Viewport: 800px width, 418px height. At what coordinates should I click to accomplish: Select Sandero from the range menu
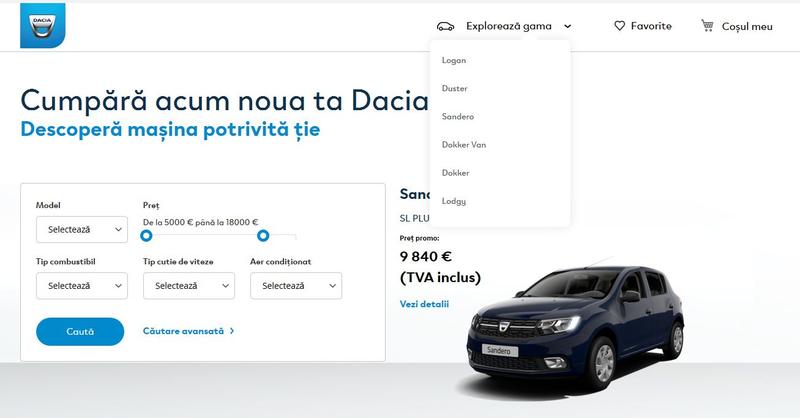(458, 117)
